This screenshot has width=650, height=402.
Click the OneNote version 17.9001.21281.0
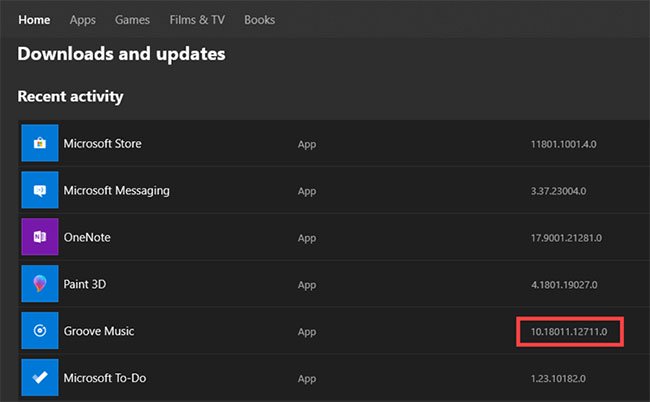pos(566,238)
